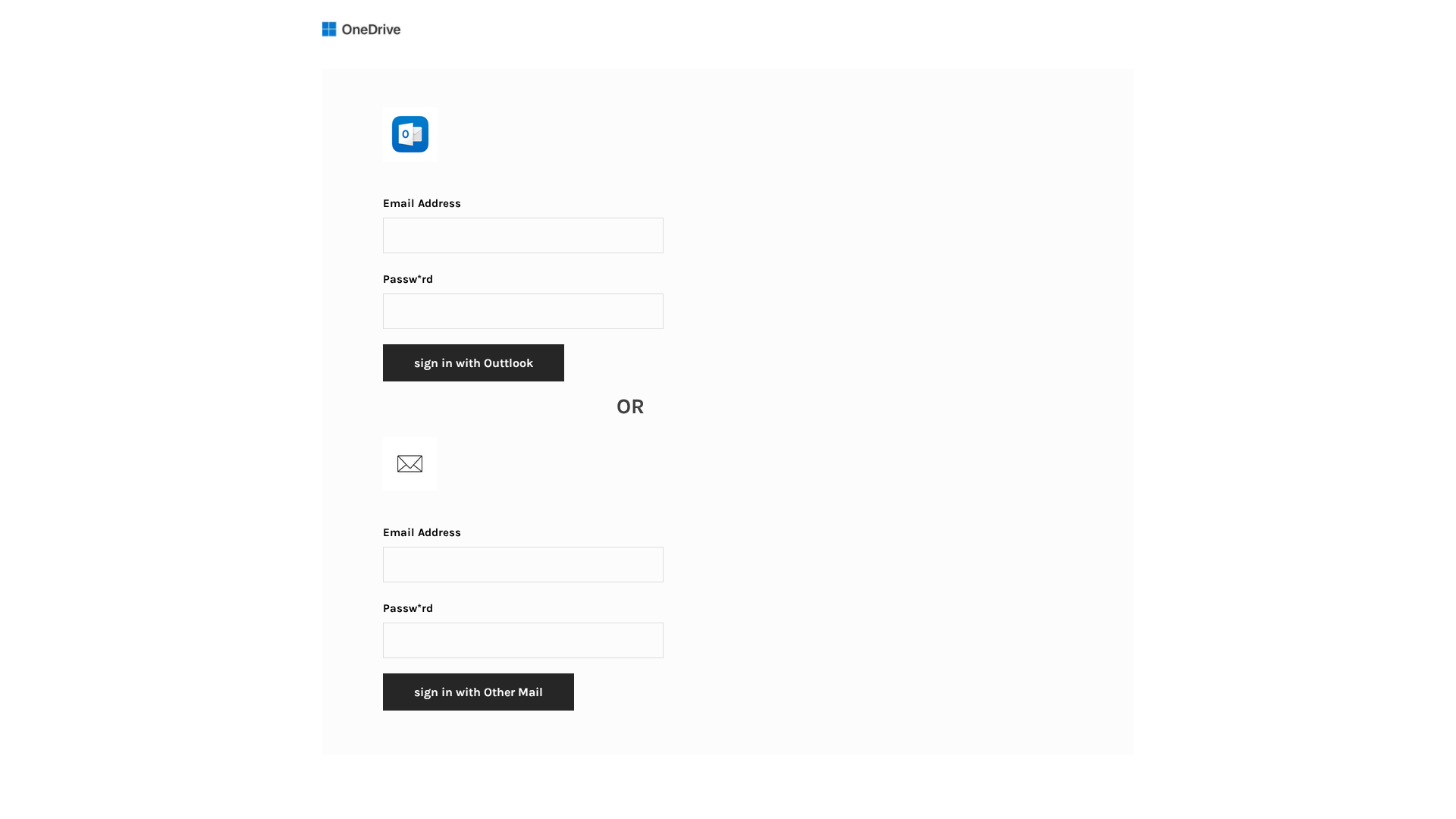Click the Microsoft squares logo

coord(329,29)
